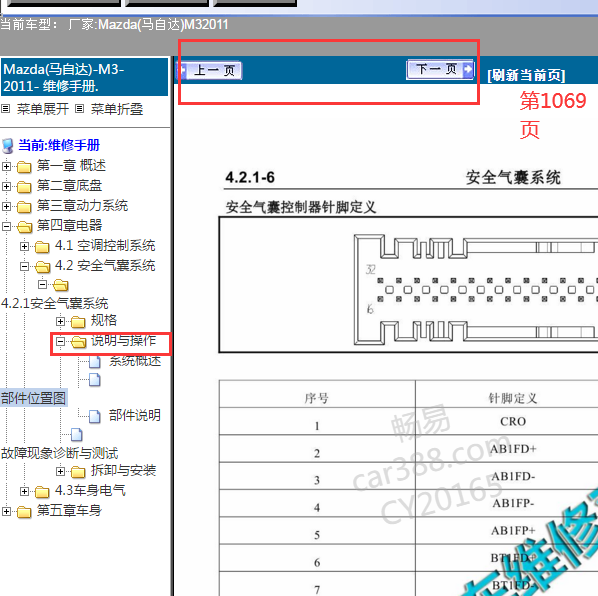
Task: Click open folder icon of 第四章电器
Action: [25, 227]
